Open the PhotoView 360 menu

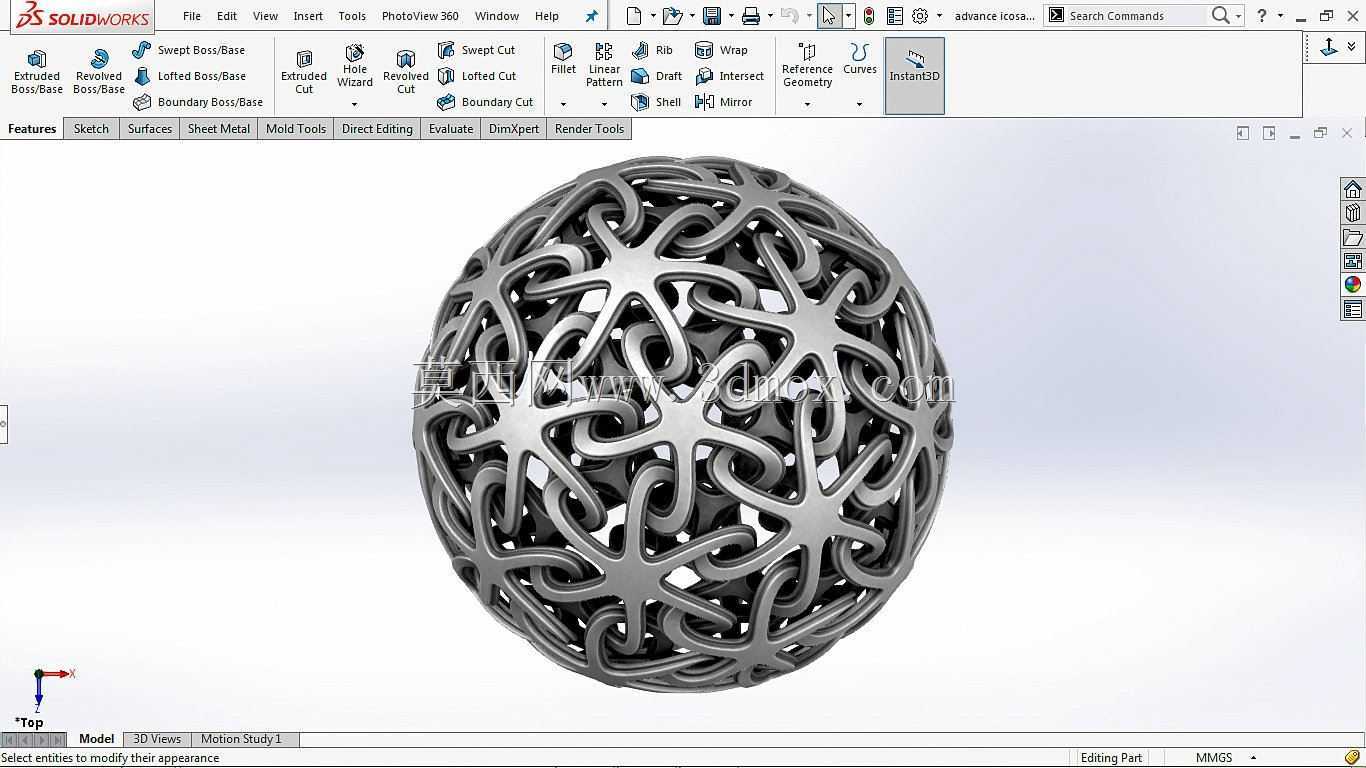[x=420, y=16]
